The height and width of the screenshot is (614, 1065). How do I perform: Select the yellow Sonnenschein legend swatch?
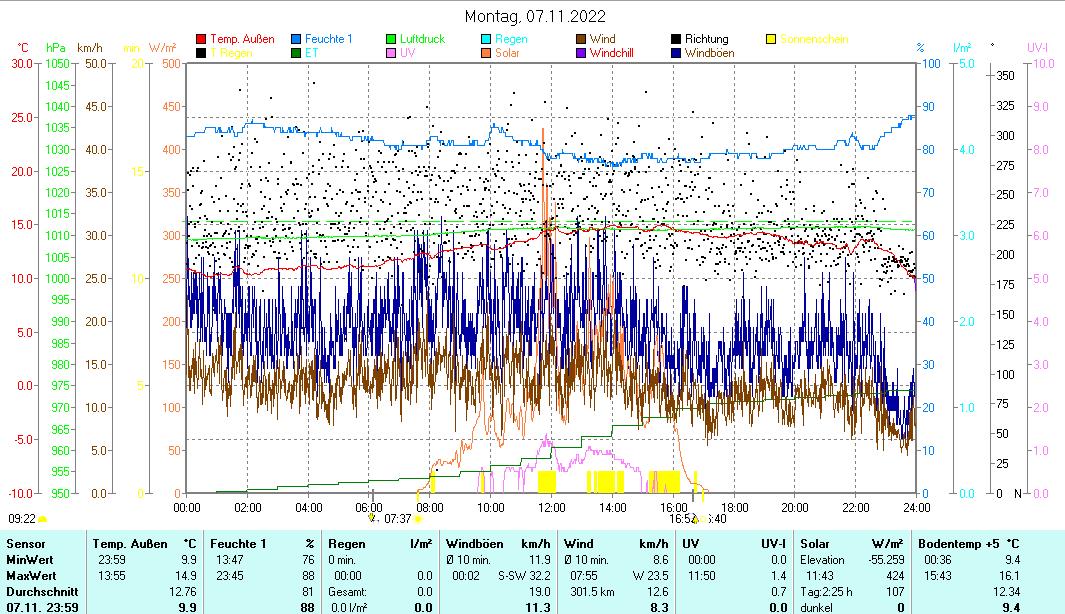pyautogui.click(x=771, y=39)
